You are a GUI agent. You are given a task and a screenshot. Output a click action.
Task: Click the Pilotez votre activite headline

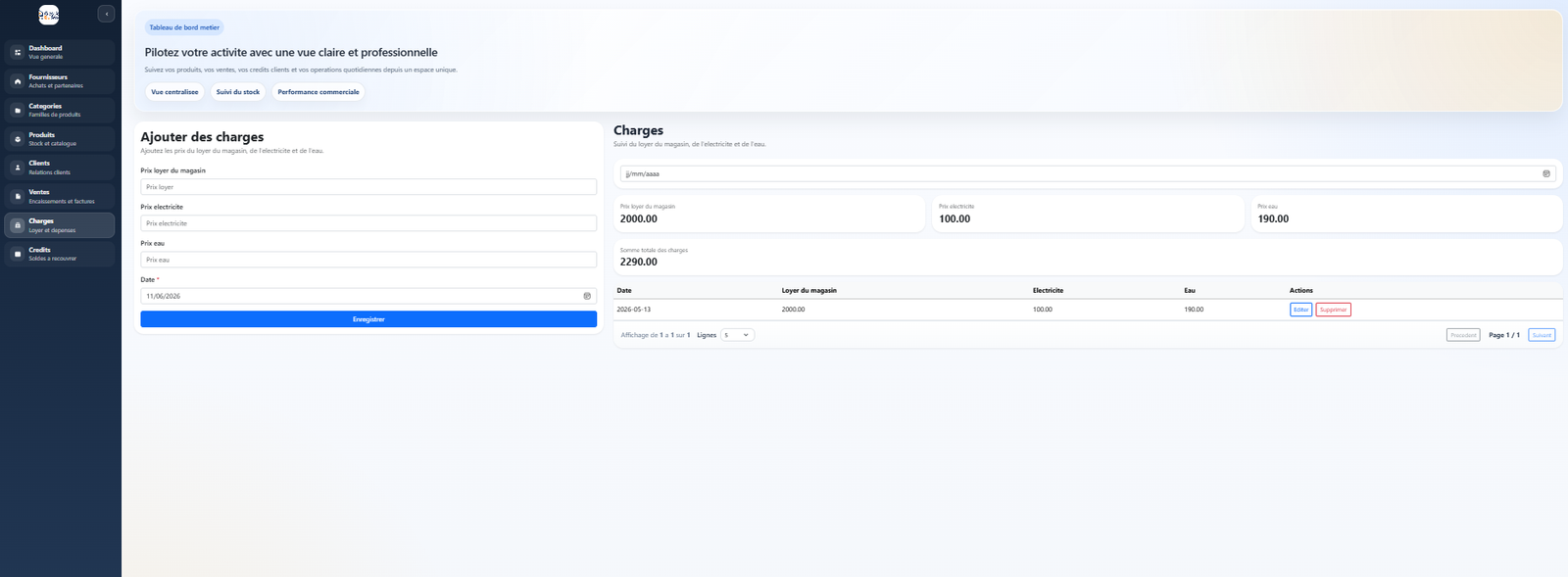pos(291,53)
